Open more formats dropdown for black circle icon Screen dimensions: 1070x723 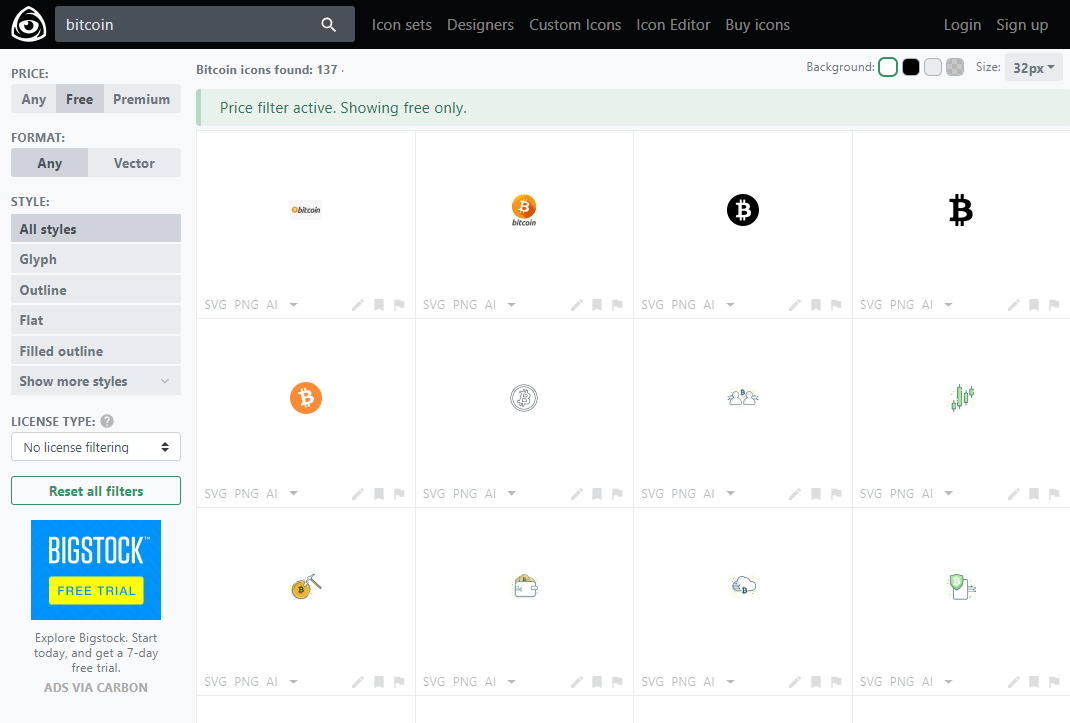click(730, 305)
